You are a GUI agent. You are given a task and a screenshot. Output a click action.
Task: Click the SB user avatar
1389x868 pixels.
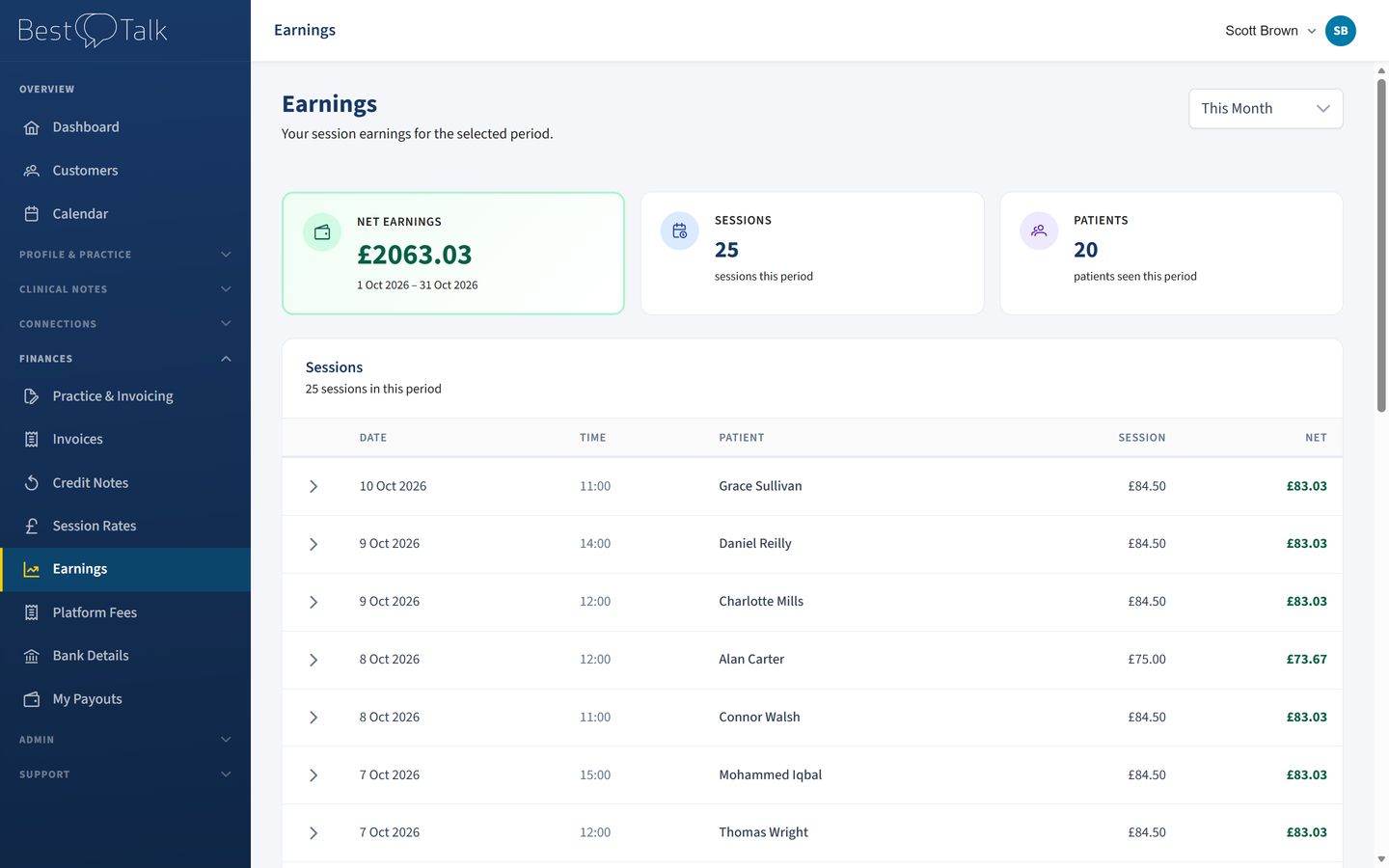tap(1341, 31)
